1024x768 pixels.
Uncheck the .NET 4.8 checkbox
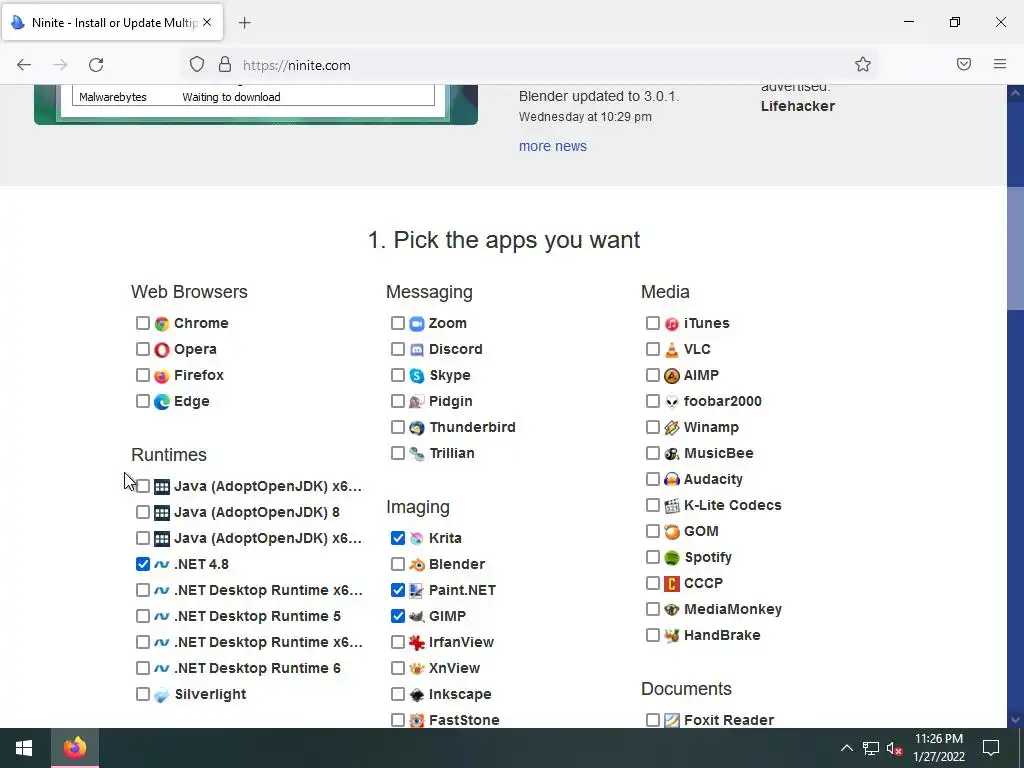click(x=142, y=564)
